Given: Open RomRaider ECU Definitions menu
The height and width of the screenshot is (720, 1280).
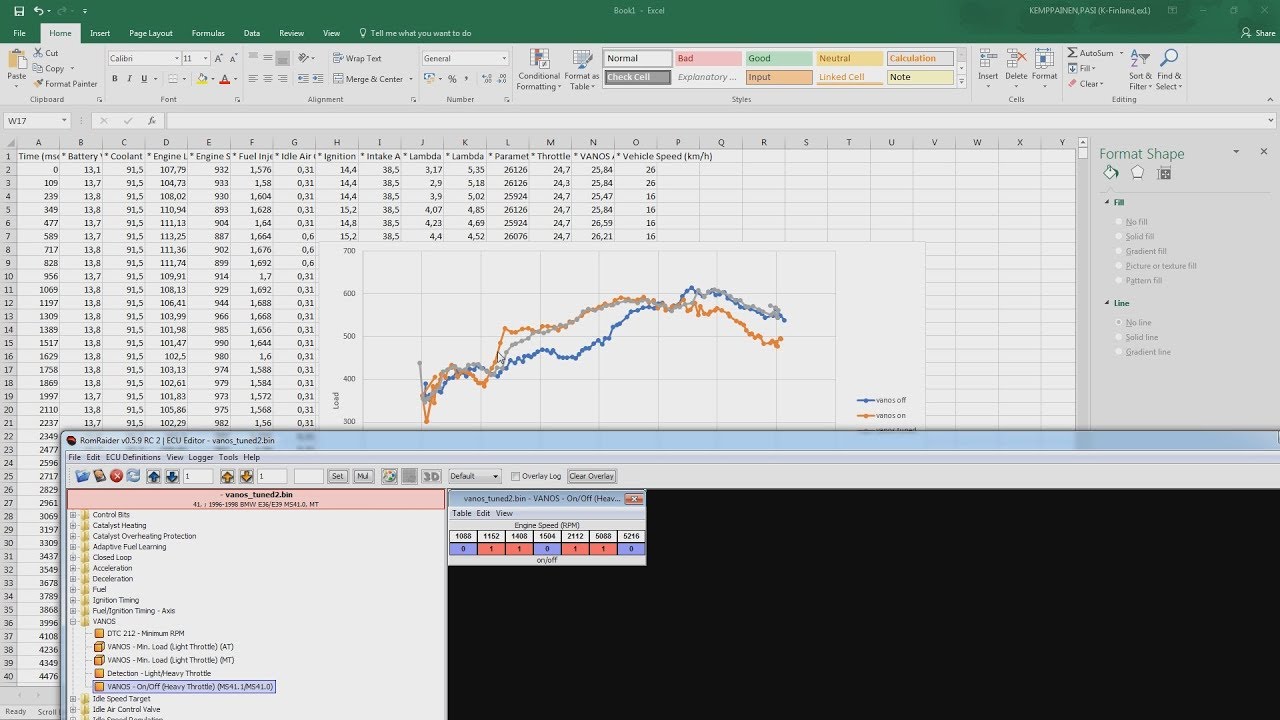Looking at the screenshot, I should pyautogui.click(x=133, y=457).
